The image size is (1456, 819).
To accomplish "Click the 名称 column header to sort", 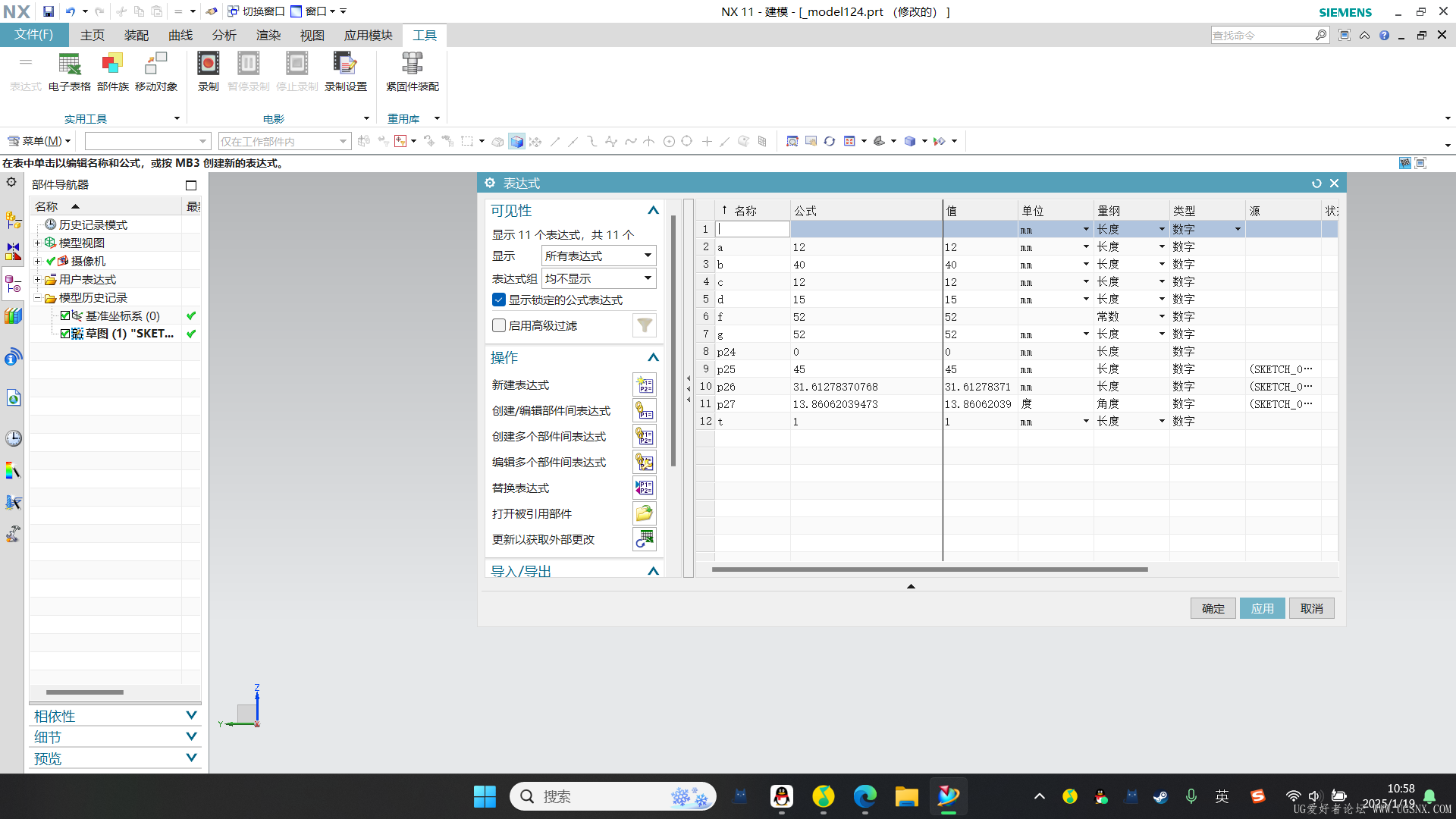I will [752, 211].
